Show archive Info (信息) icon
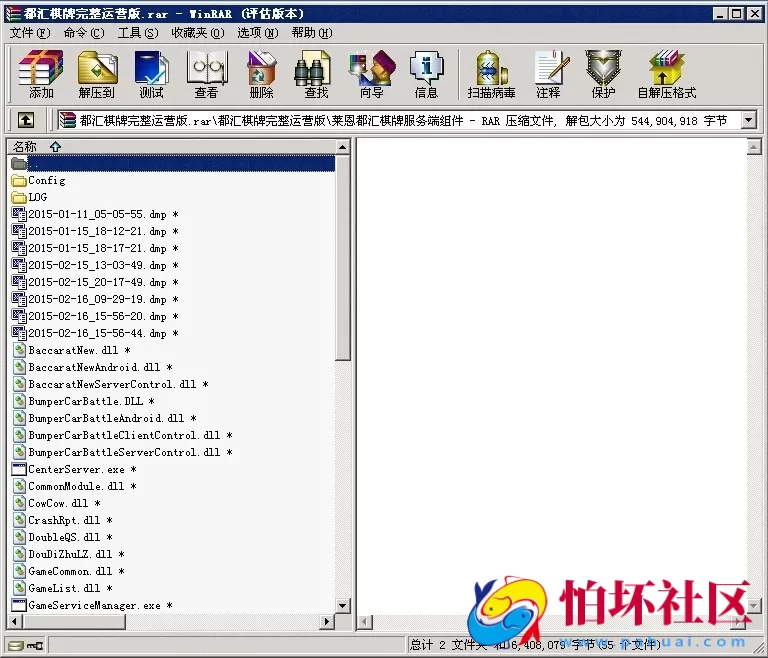Screen dimensions: 768x658 [426, 75]
